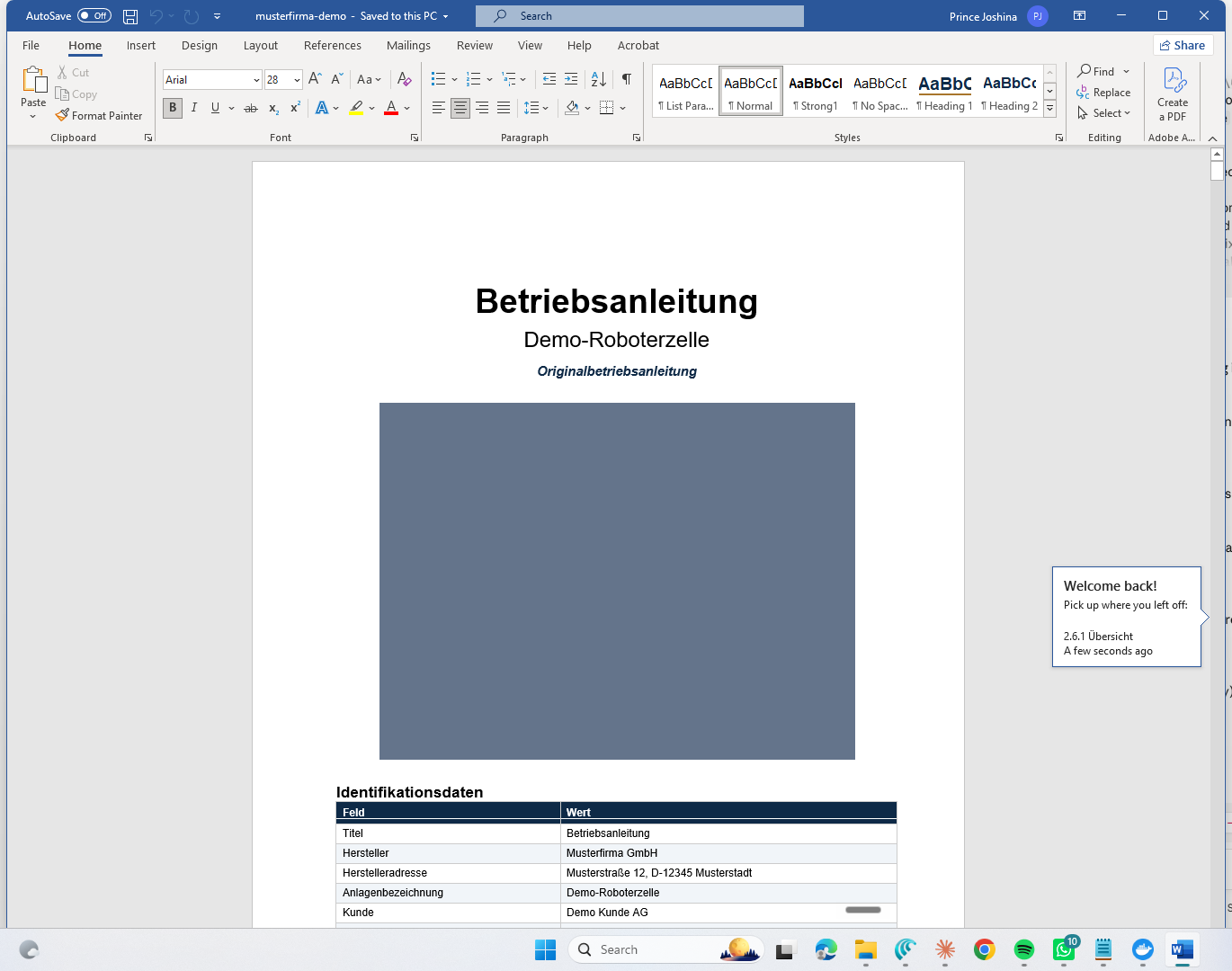Image resolution: width=1232 pixels, height=971 pixels.
Task: Toggle center alignment
Action: [x=460, y=108]
